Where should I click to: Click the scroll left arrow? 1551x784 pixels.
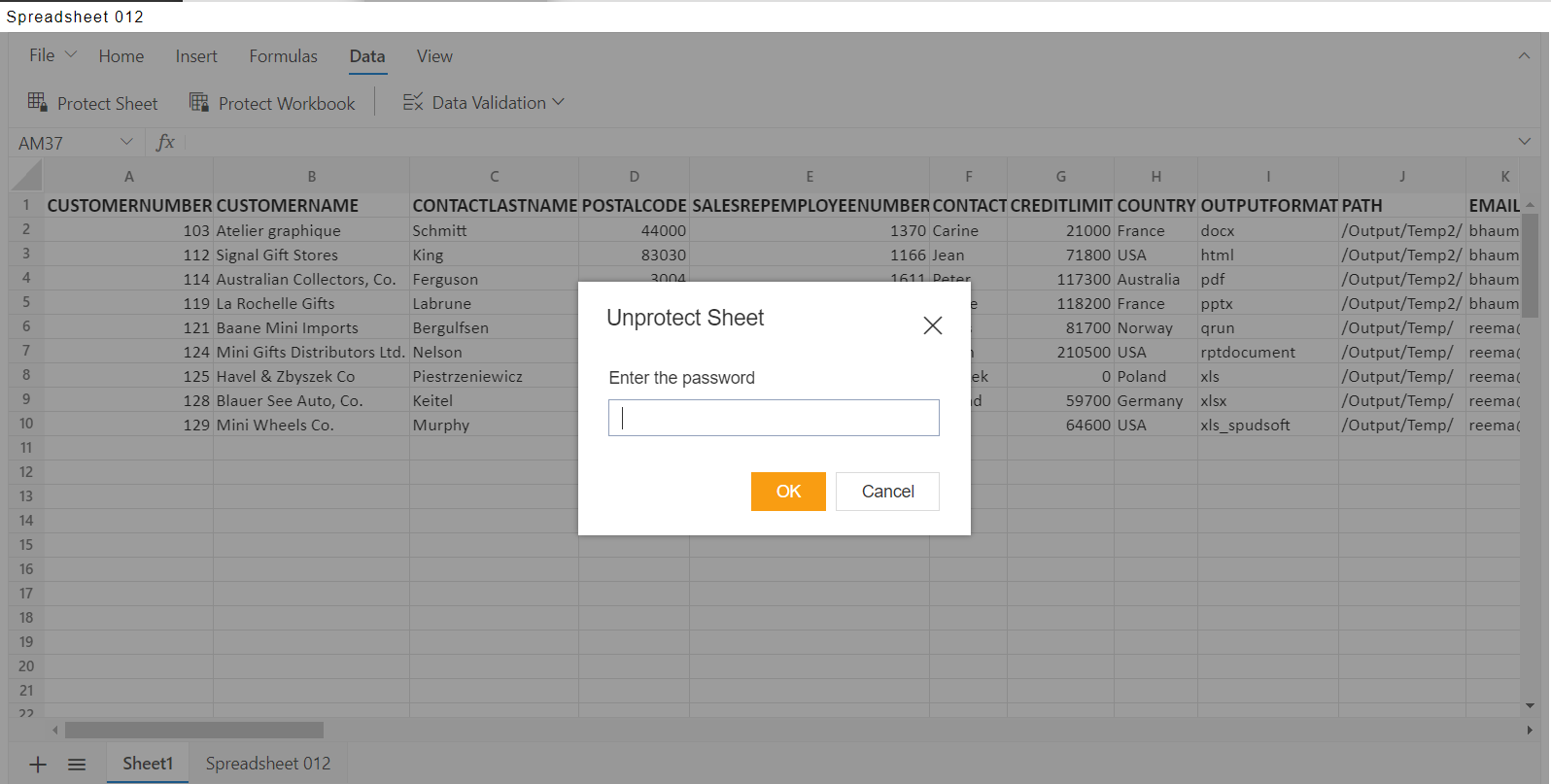tap(55, 730)
